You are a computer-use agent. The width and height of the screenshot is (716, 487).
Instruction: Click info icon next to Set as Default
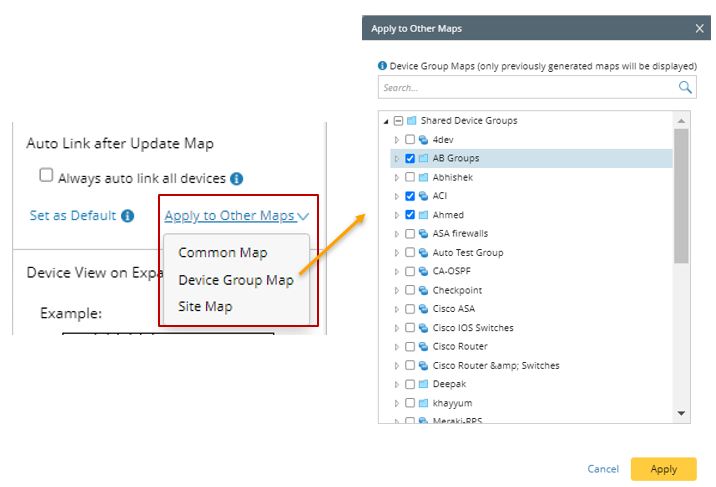tap(127, 216)
